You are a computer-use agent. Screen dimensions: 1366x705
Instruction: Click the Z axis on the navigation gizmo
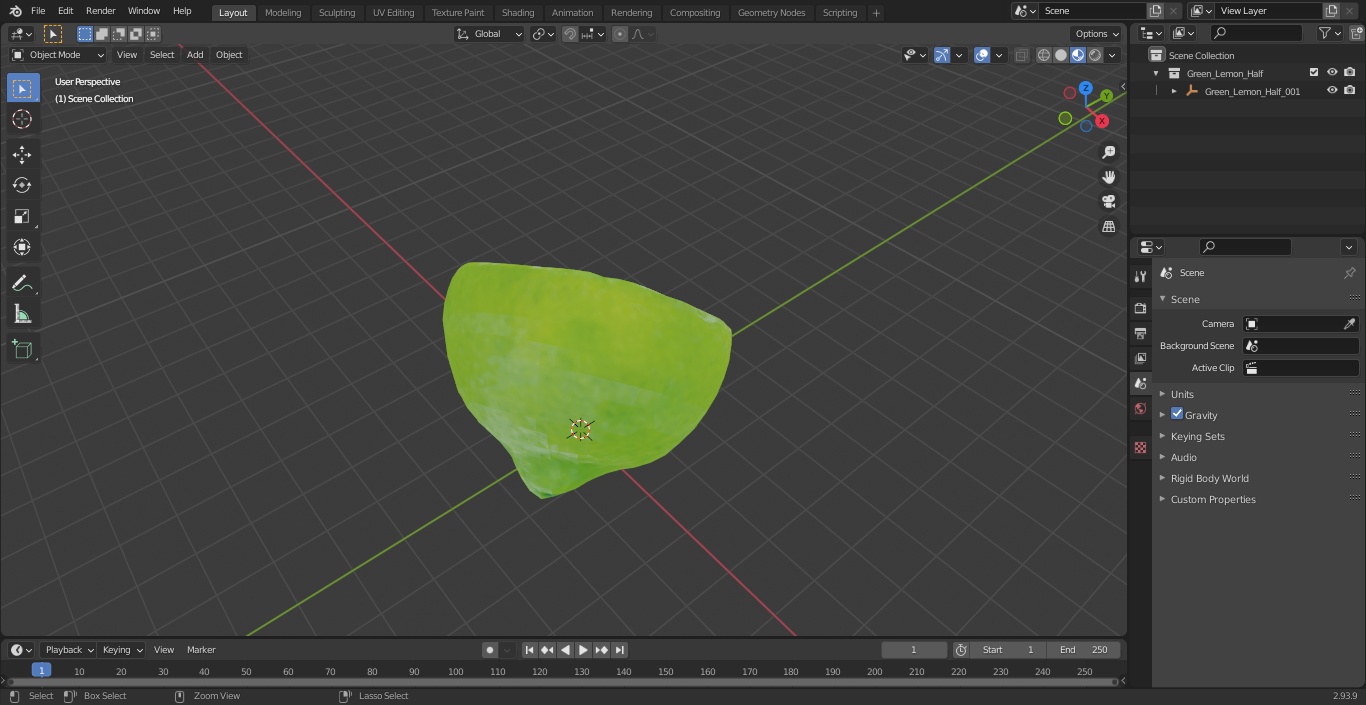point(1085,88)
